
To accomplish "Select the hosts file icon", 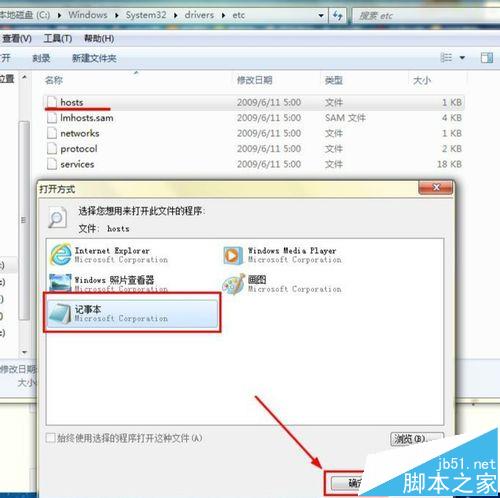I will (x=52, y=102).
